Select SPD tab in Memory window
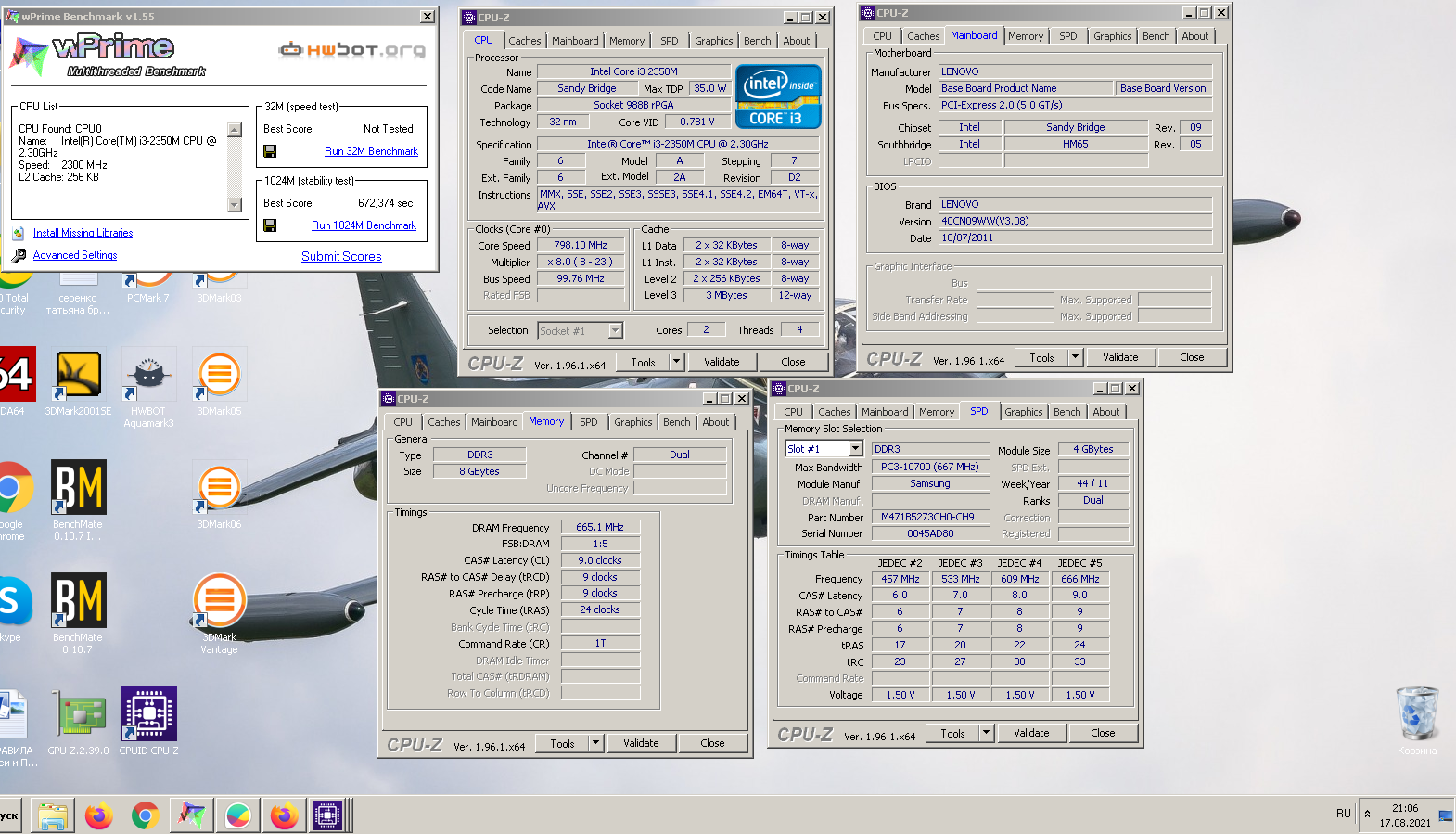1456x834 pixels. coord(589,422)
